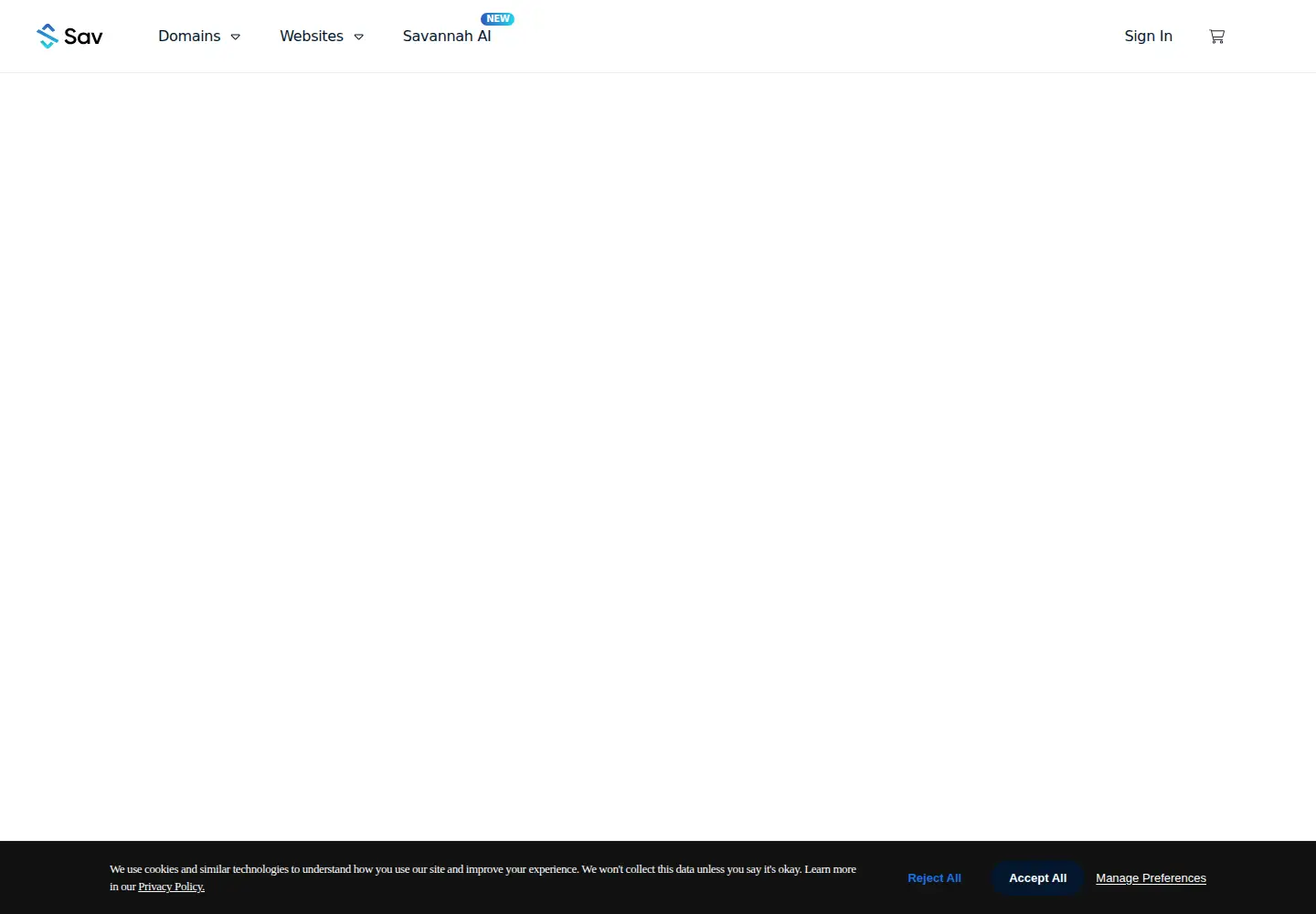The height and width of the screenshot is (914, 1316).
Task: Open the shopping cart icon
Action: 1216,37
